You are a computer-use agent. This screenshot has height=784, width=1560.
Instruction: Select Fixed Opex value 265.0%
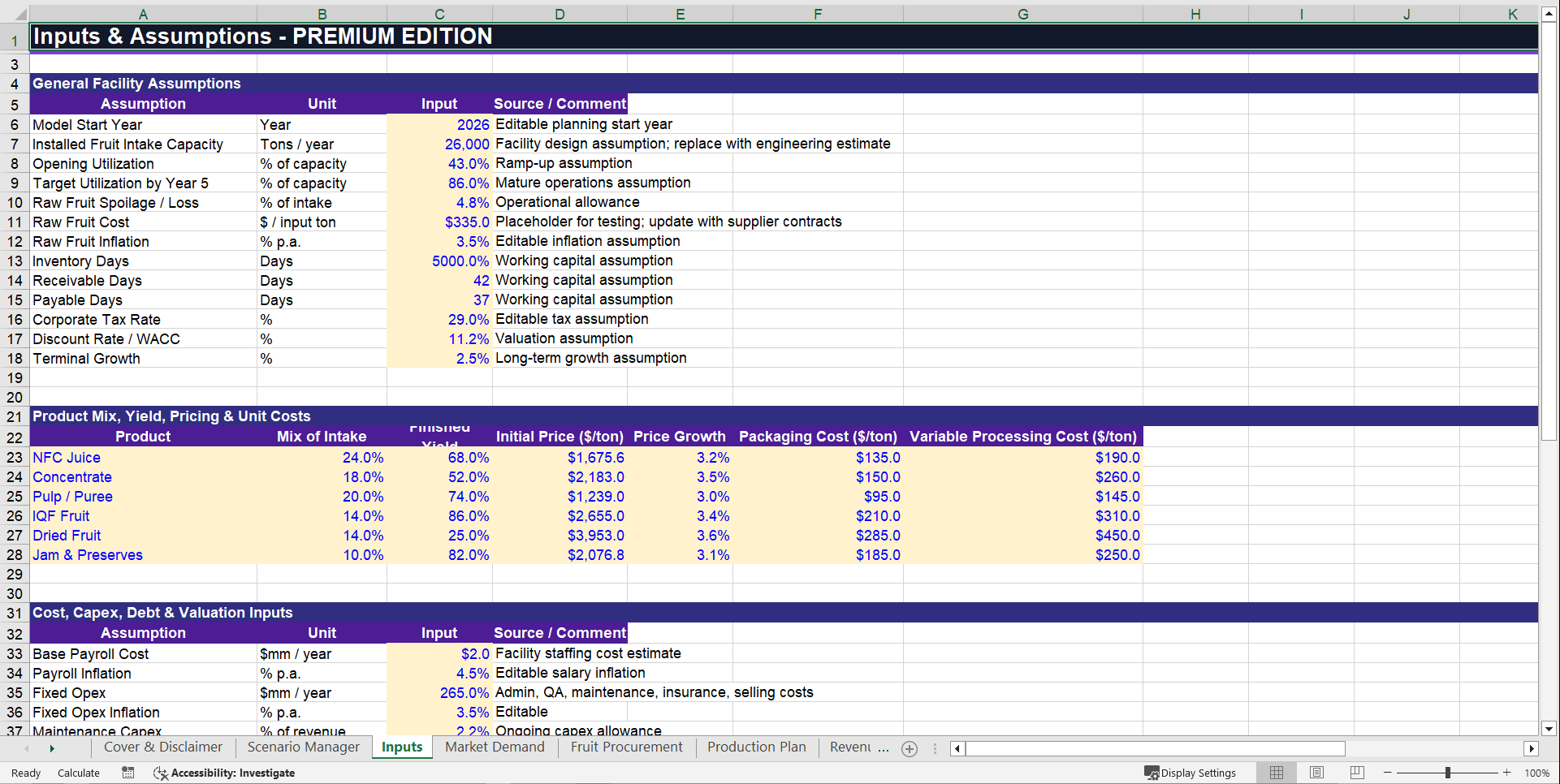tap(439, 692)
